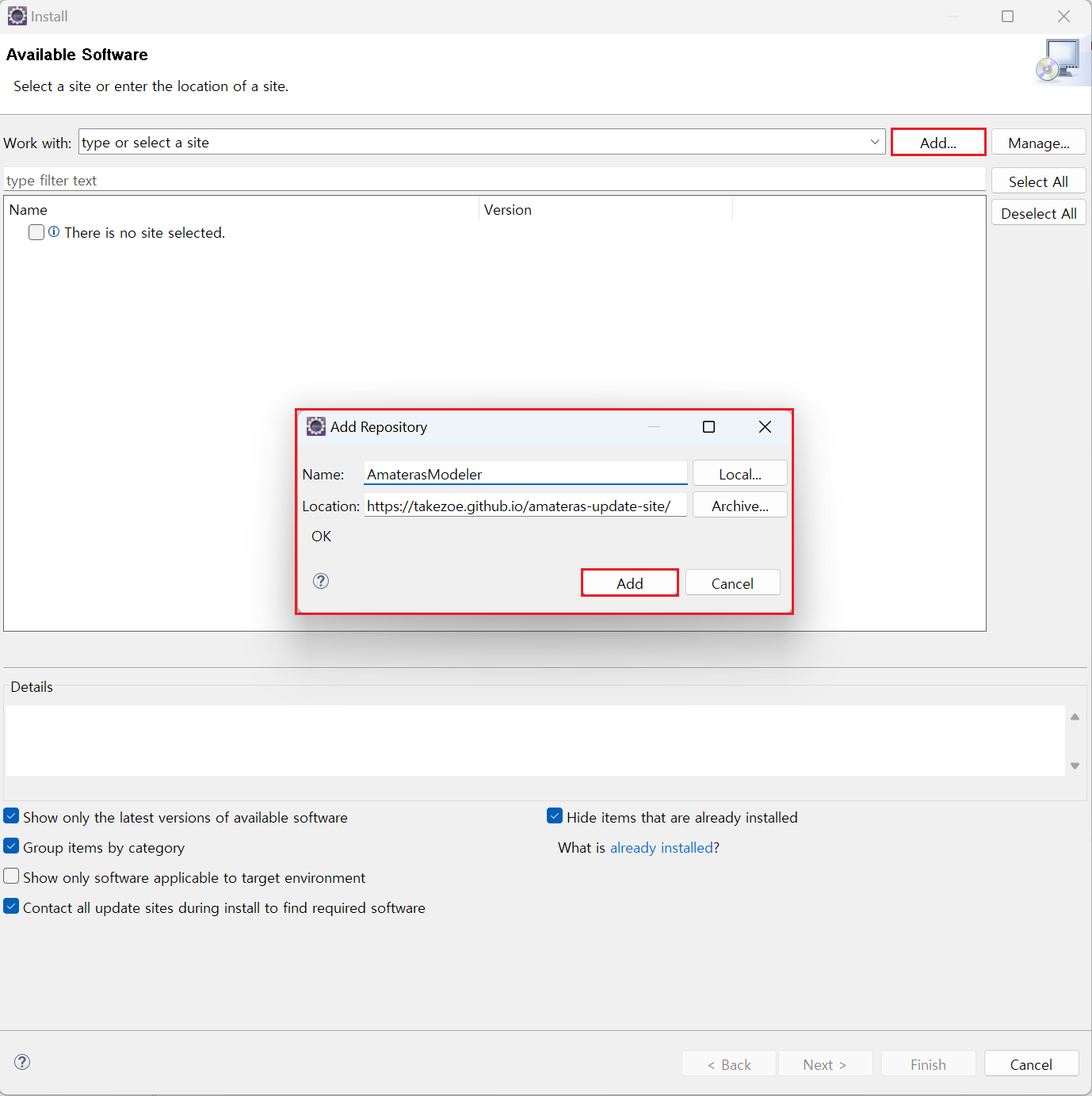Click the Select All button
Viewport: 1092px width, 1096px height.
click(x=1038, y=181)
